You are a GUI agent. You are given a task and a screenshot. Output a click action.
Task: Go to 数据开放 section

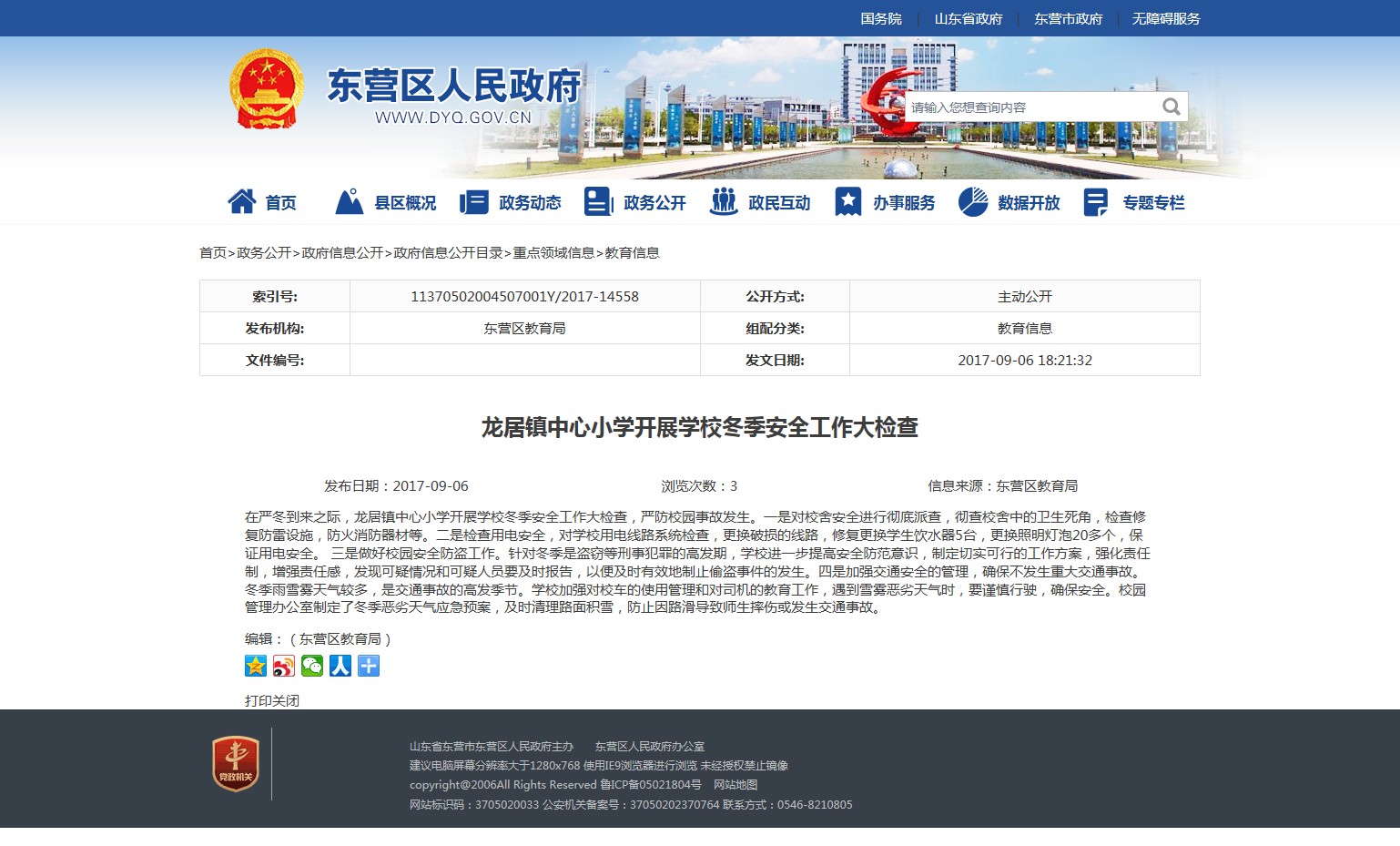click(1028, 202)
